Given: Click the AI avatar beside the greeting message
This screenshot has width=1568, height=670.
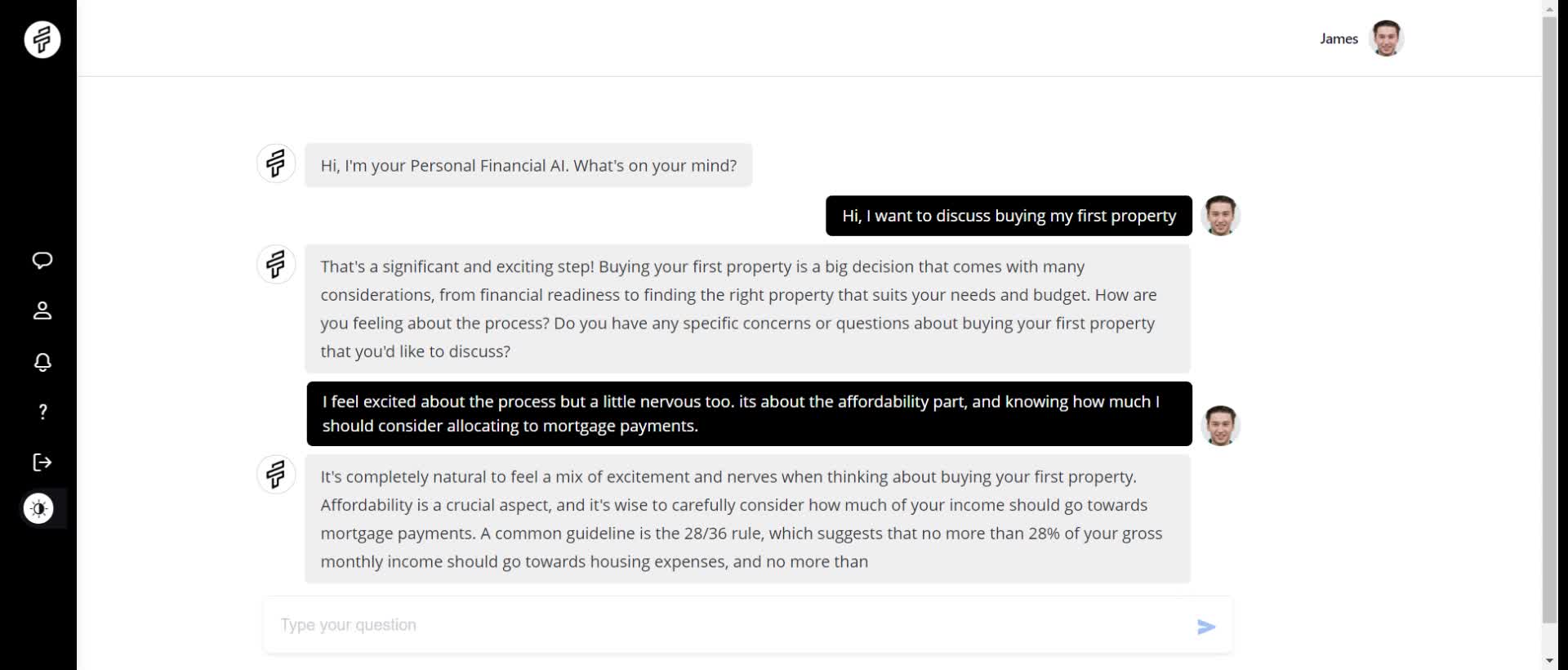Looking at the screenshot, I should tap(276, 163).
